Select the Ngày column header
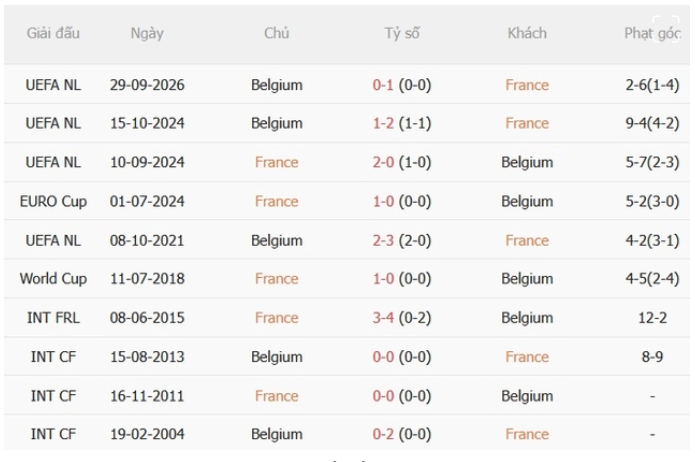 pos(147,34)
